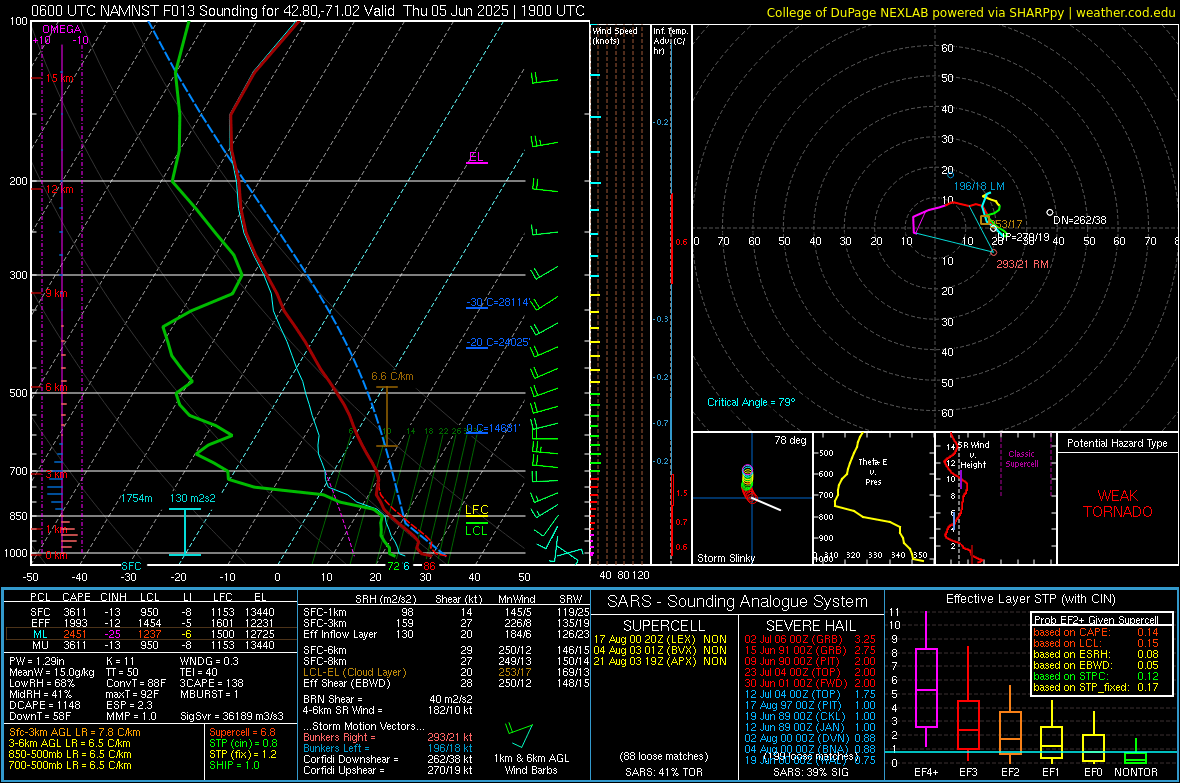This screenshot has height=783, width=1180.
Task: Select the Classic Supercell purple label
Action: pyautogui.click(x=1021, y=459)
